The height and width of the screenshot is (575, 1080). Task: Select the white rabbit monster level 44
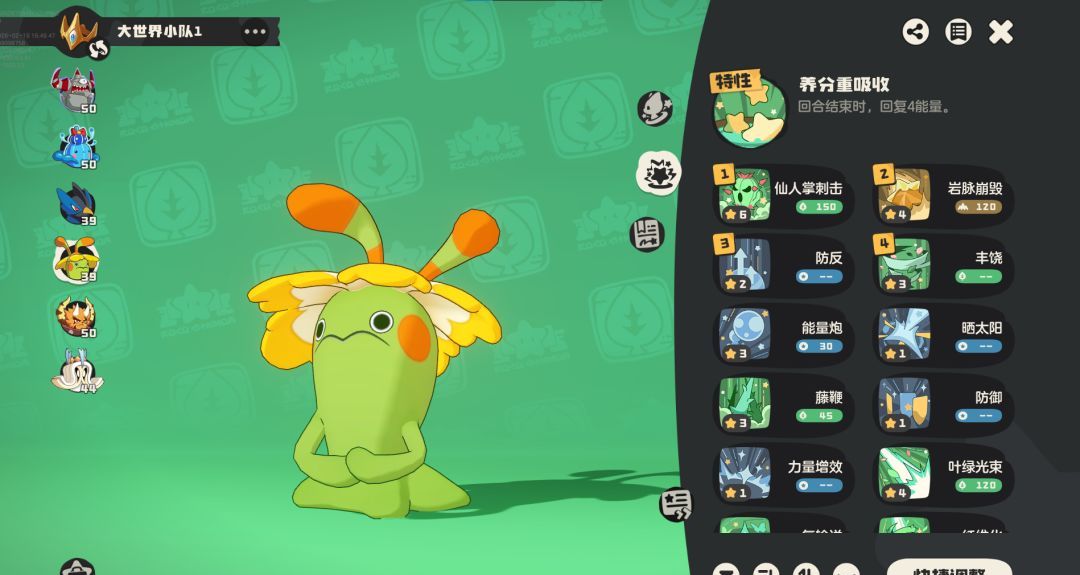pos(74,370)
